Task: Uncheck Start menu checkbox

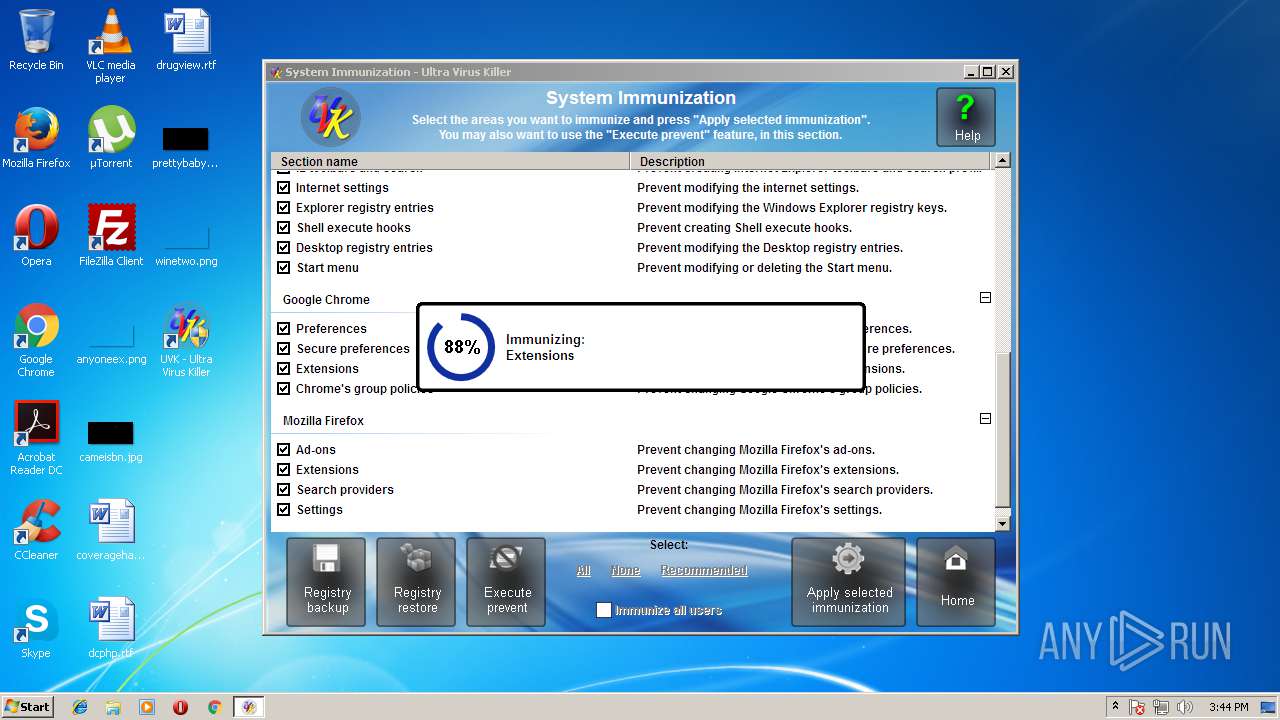Action: pyautogui.click(x=283, y=268)
